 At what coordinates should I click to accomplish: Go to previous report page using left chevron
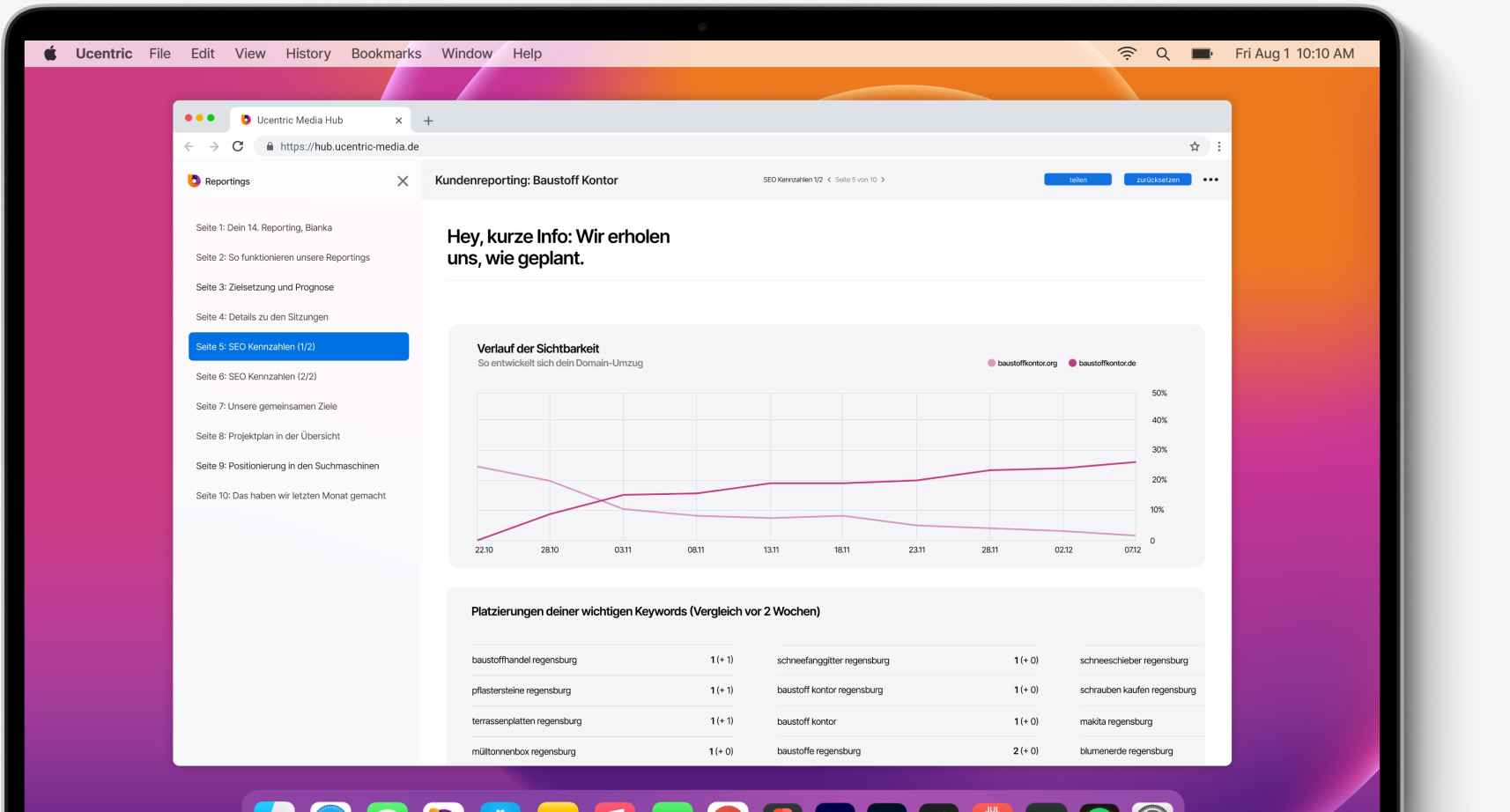pyautogui.click(x=829, y=180)
